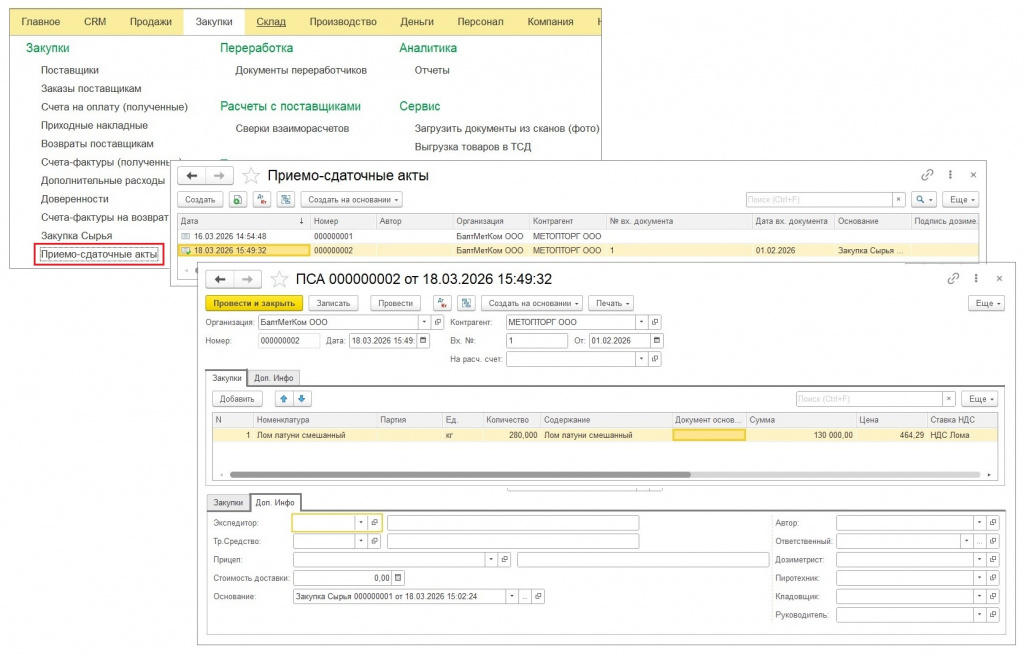Viewport: 1024px width, 655px height.
Task: Go back arrow in PSA document window
Action: 220,279
